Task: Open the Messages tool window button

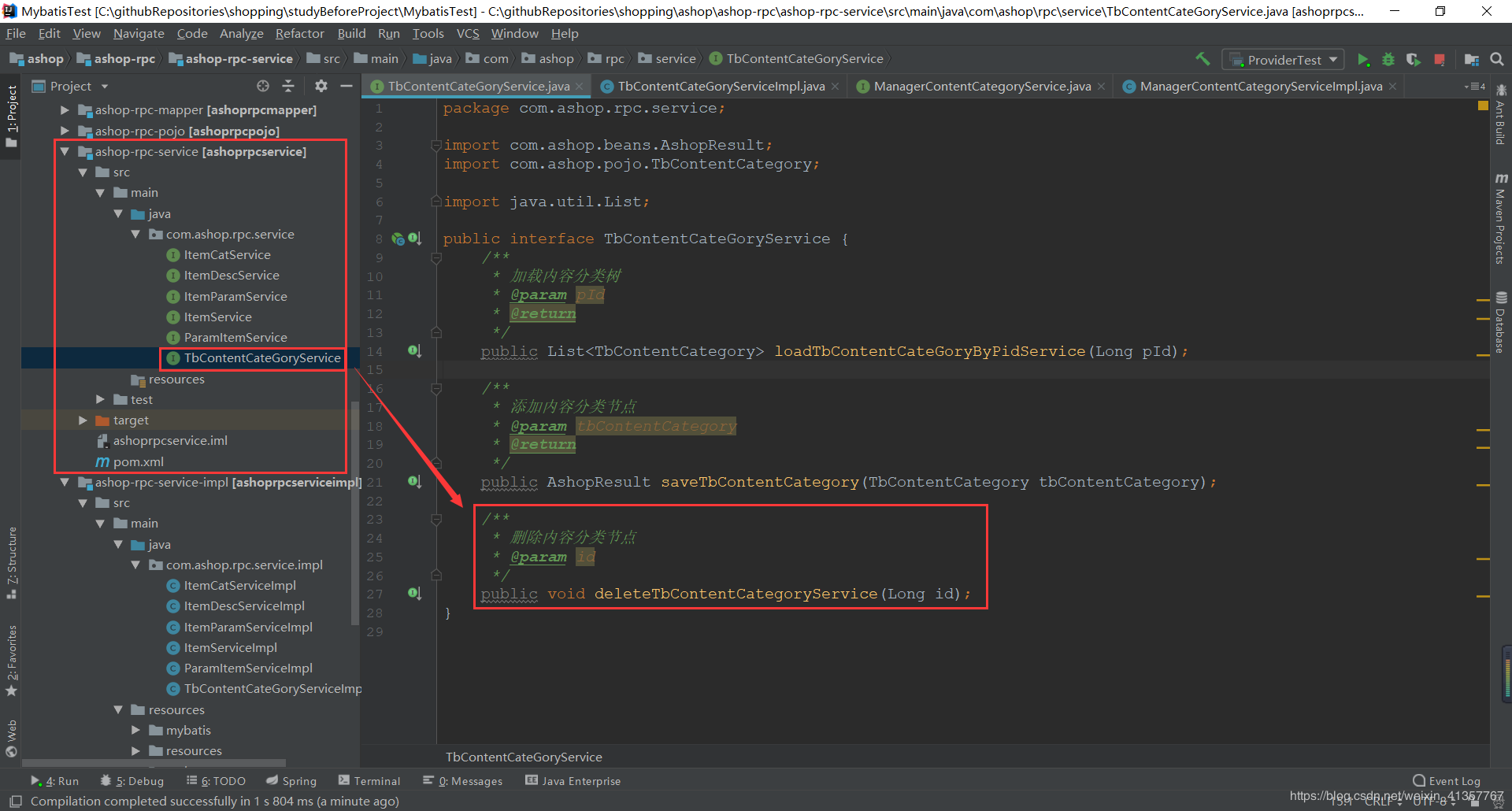Action: click(463, 781)
